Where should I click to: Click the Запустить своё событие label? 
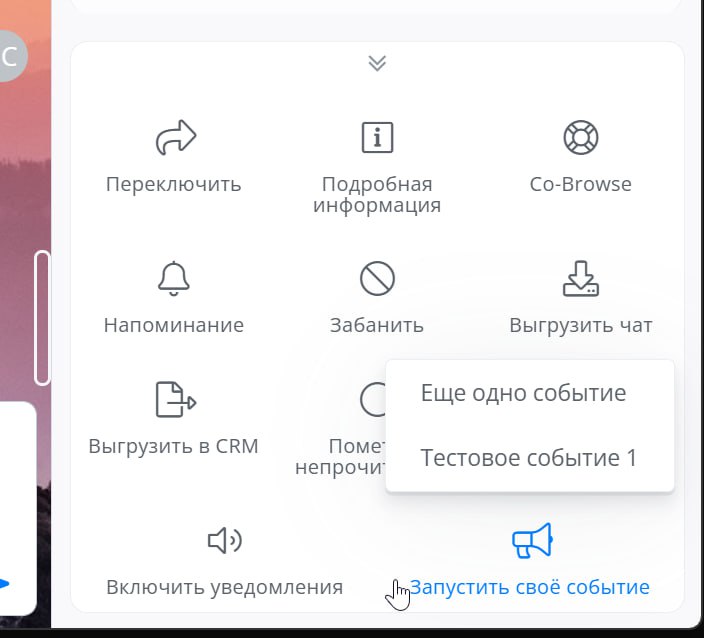(x=529, y=587)
